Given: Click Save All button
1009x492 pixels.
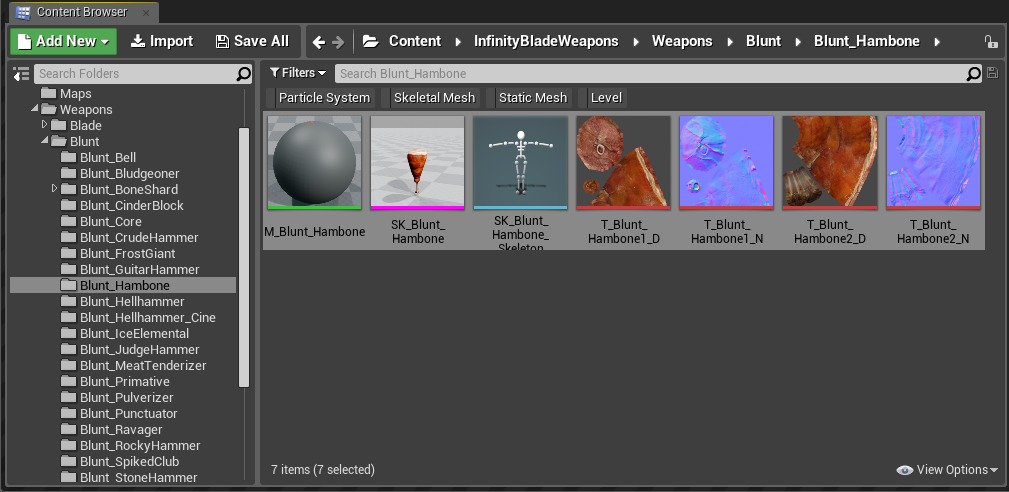Looking at the screenshot, I should click(x=252, y=41).
